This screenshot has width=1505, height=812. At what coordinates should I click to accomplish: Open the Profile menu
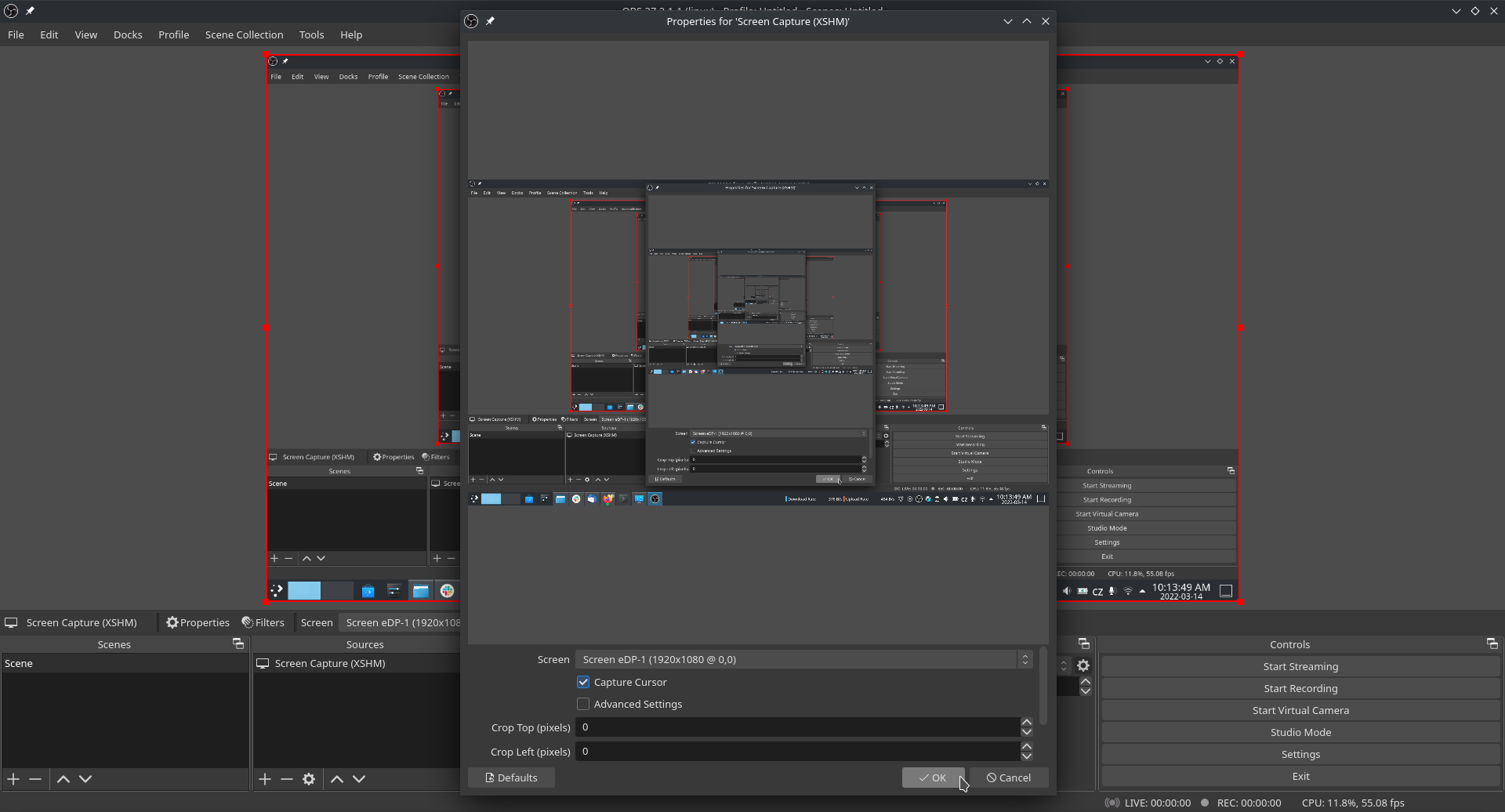[x=174, y=34]
